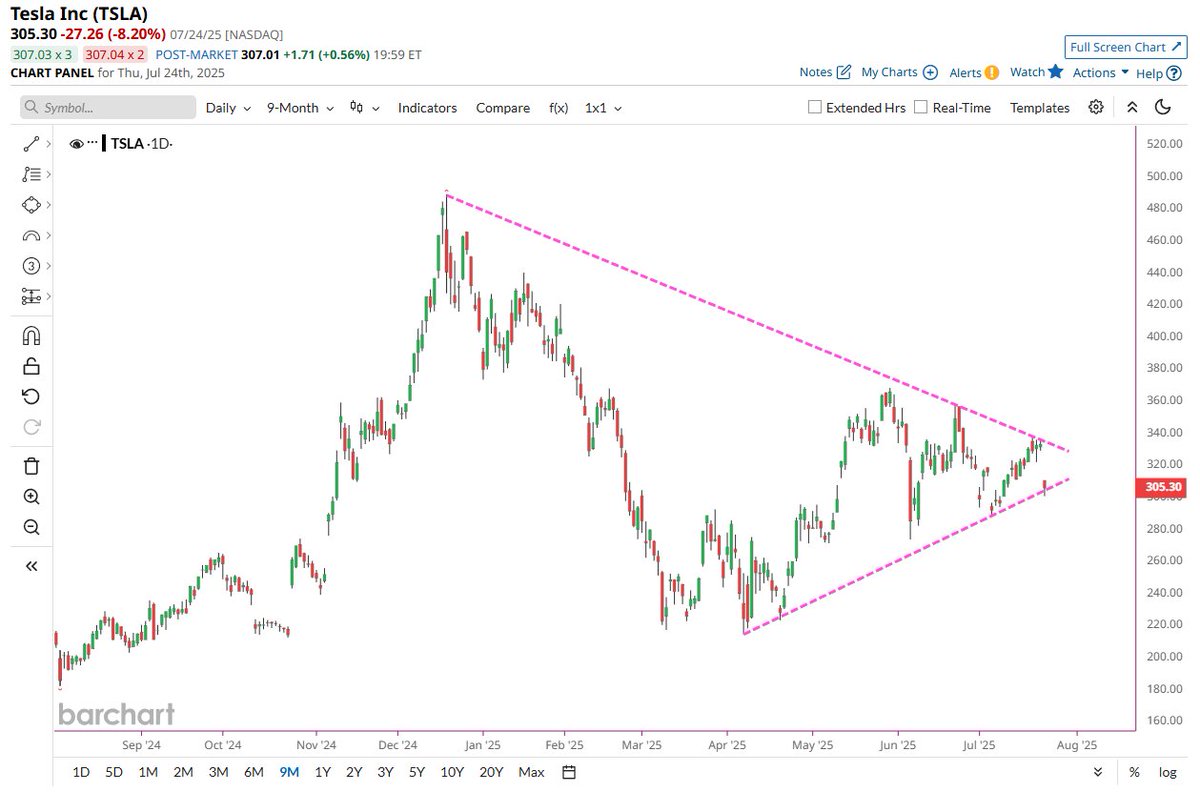
Task: Expand the trend line tool options arrow
Action: pyautogui.click(x=47, y=144)
